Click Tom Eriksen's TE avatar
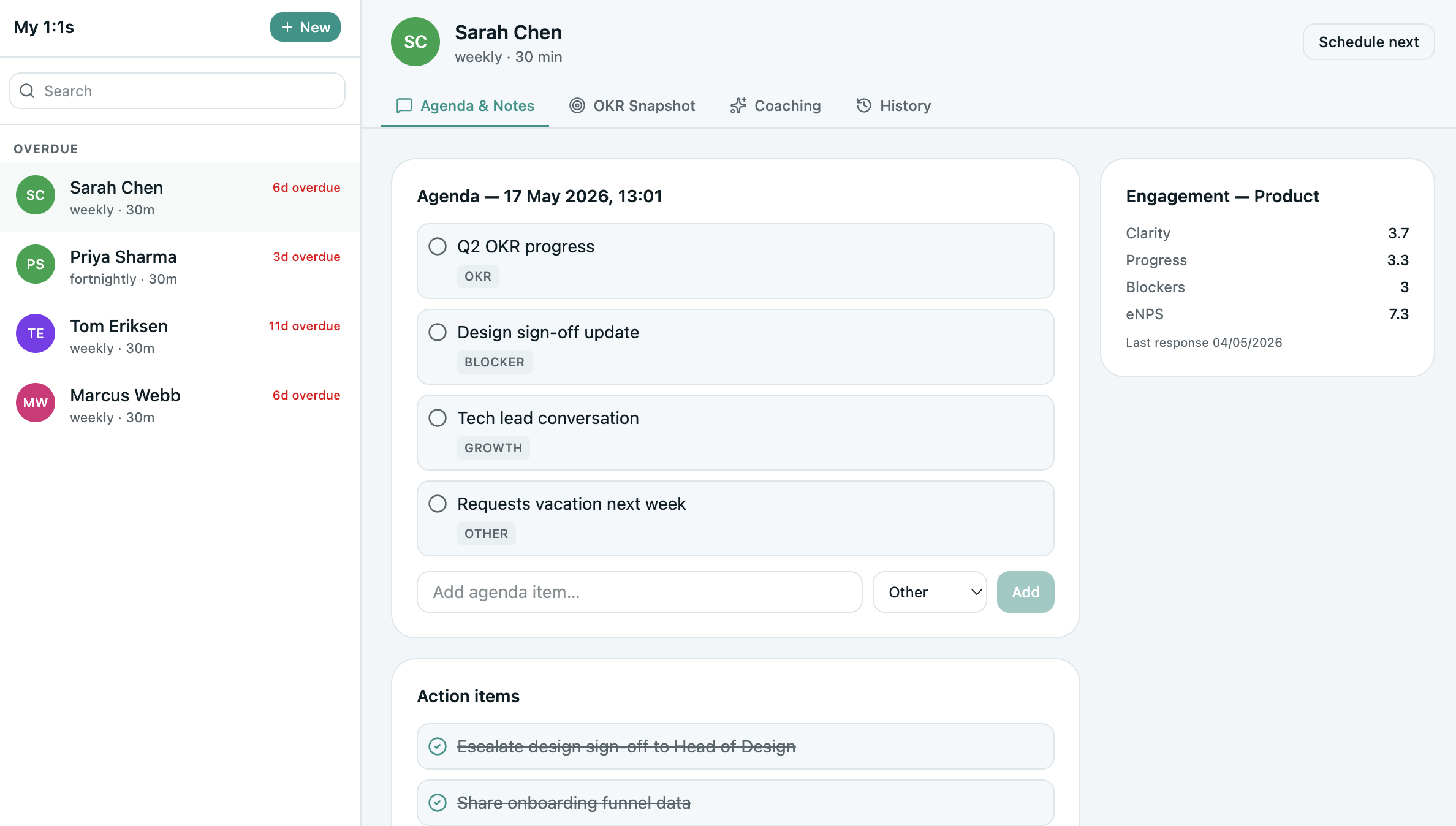Image resolution: width=1456 pixels, height=826 pixels. [36, 333]
